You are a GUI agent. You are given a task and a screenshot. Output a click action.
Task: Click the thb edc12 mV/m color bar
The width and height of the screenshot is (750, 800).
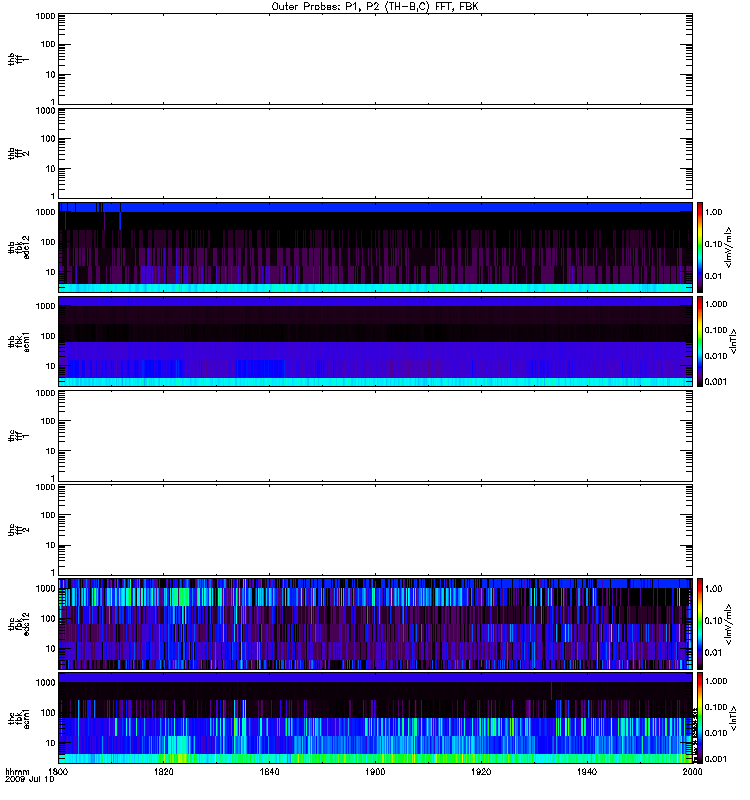(700, 247)
